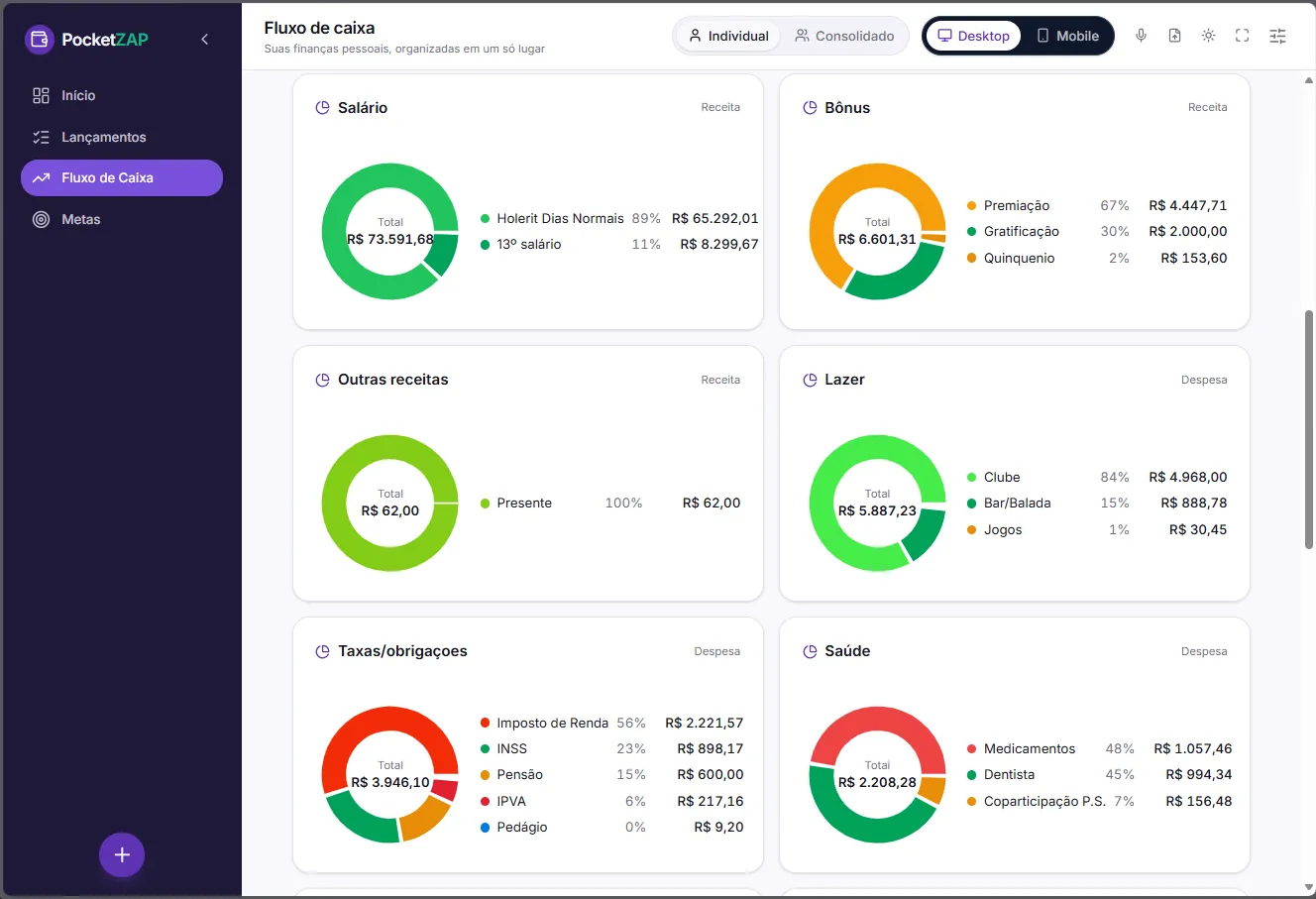Click the Saúde card chart icon
1316x899 pixels.
click(810, 651)
